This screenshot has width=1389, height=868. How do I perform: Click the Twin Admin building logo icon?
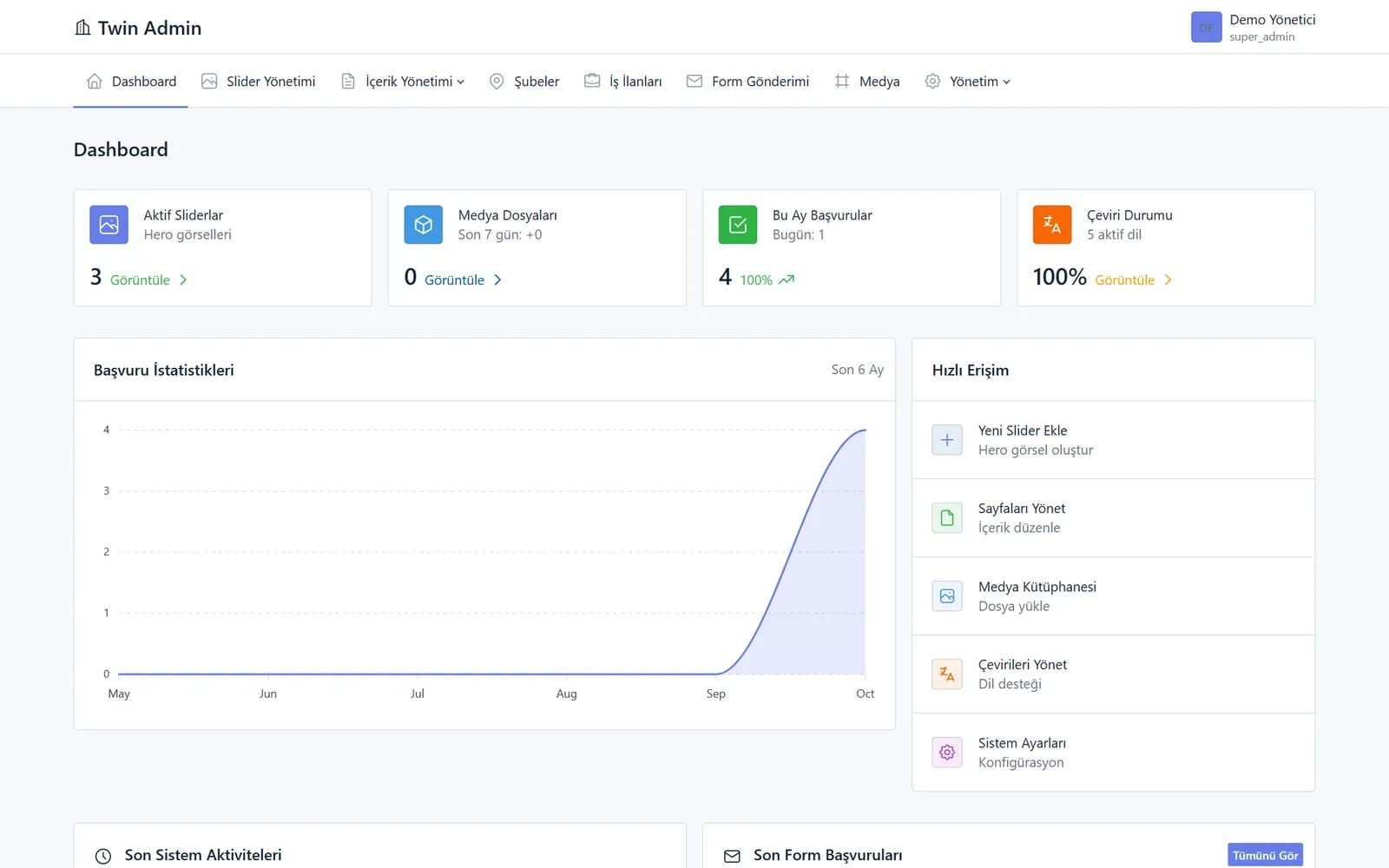(82, 28)
